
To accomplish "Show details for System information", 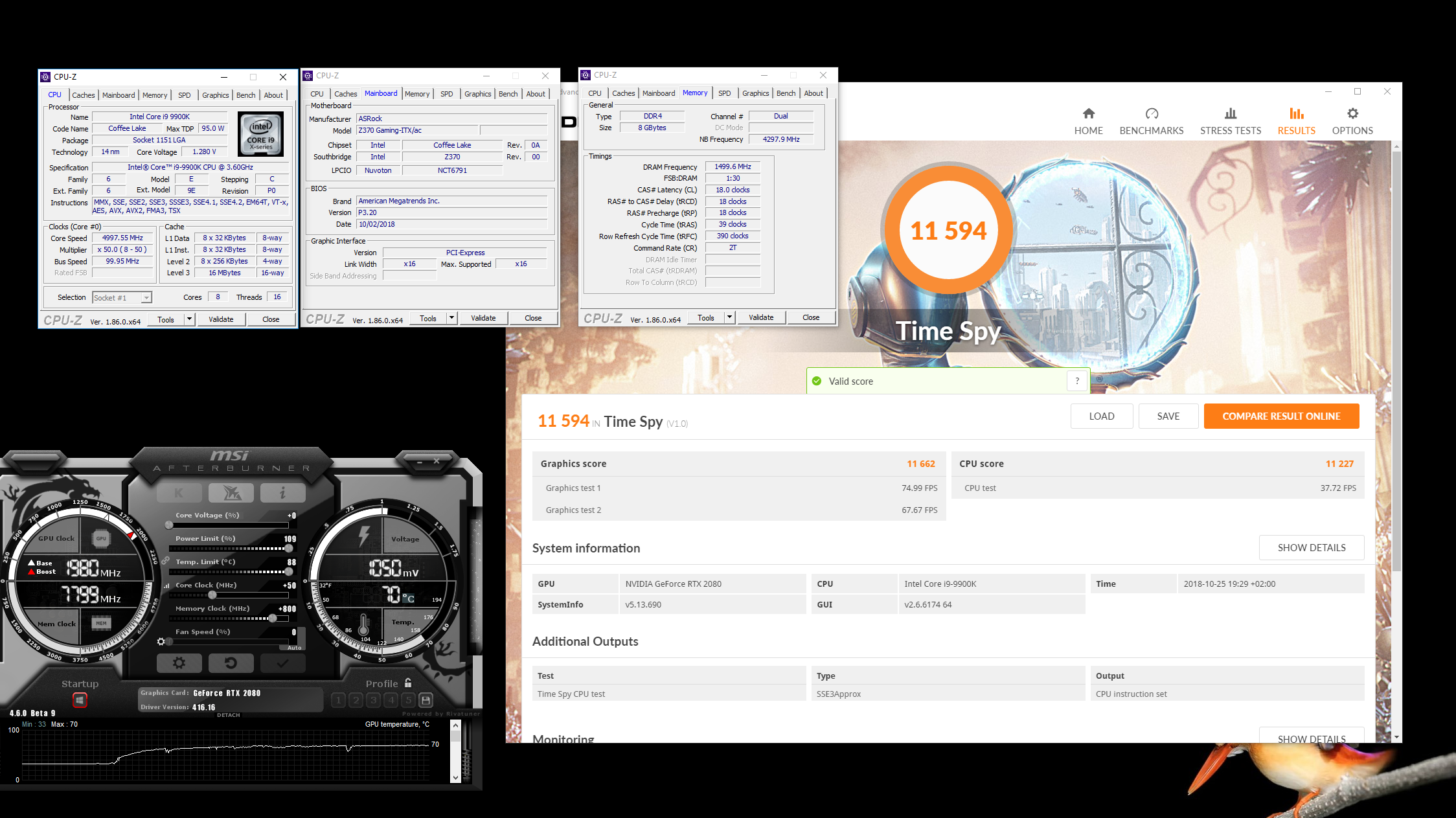I will [x=1312, y=547].
